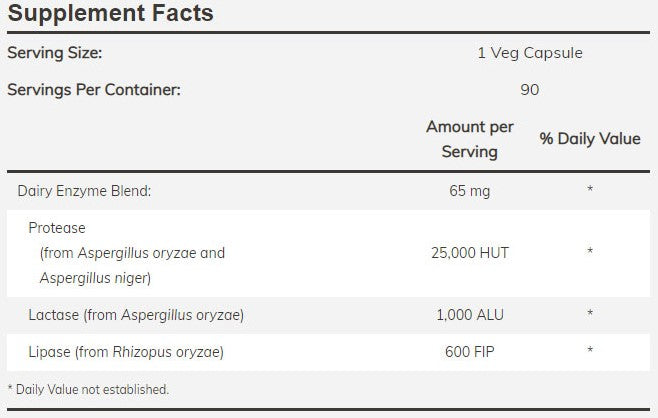Screen dimensions: 658x418
Task: Click the Protease row daily value asterisk
Action: (x=590, y=253)
